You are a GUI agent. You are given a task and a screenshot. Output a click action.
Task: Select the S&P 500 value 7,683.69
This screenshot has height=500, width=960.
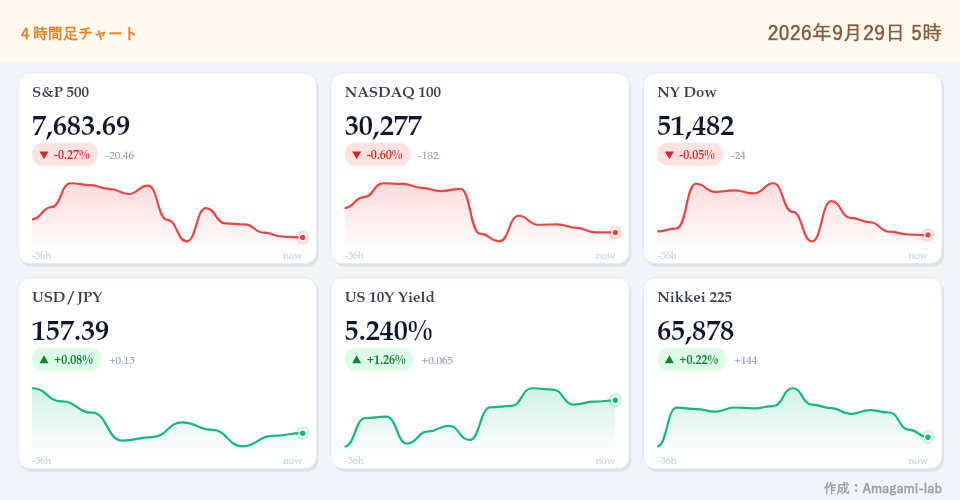(x=81, y=126)
